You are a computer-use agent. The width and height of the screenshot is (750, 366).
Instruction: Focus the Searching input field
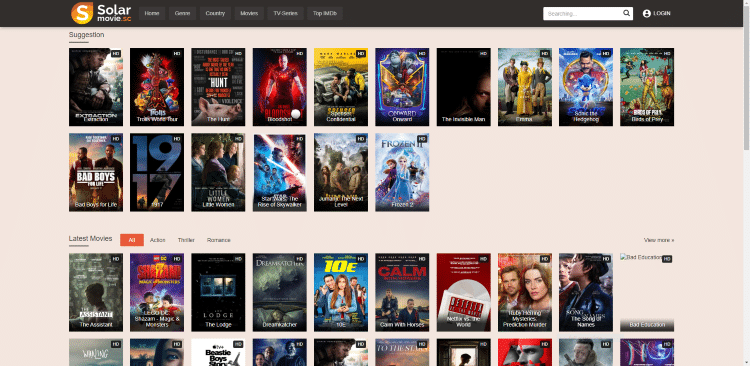point(582,13)
